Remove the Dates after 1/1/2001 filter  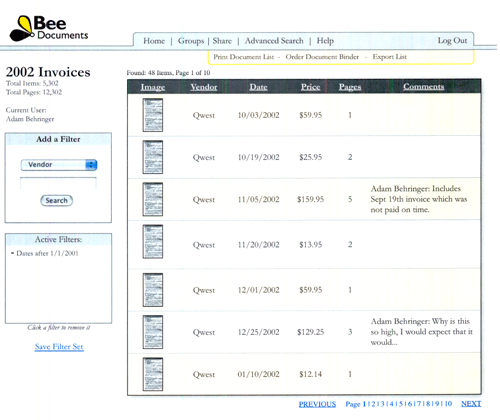click(47, 253)
